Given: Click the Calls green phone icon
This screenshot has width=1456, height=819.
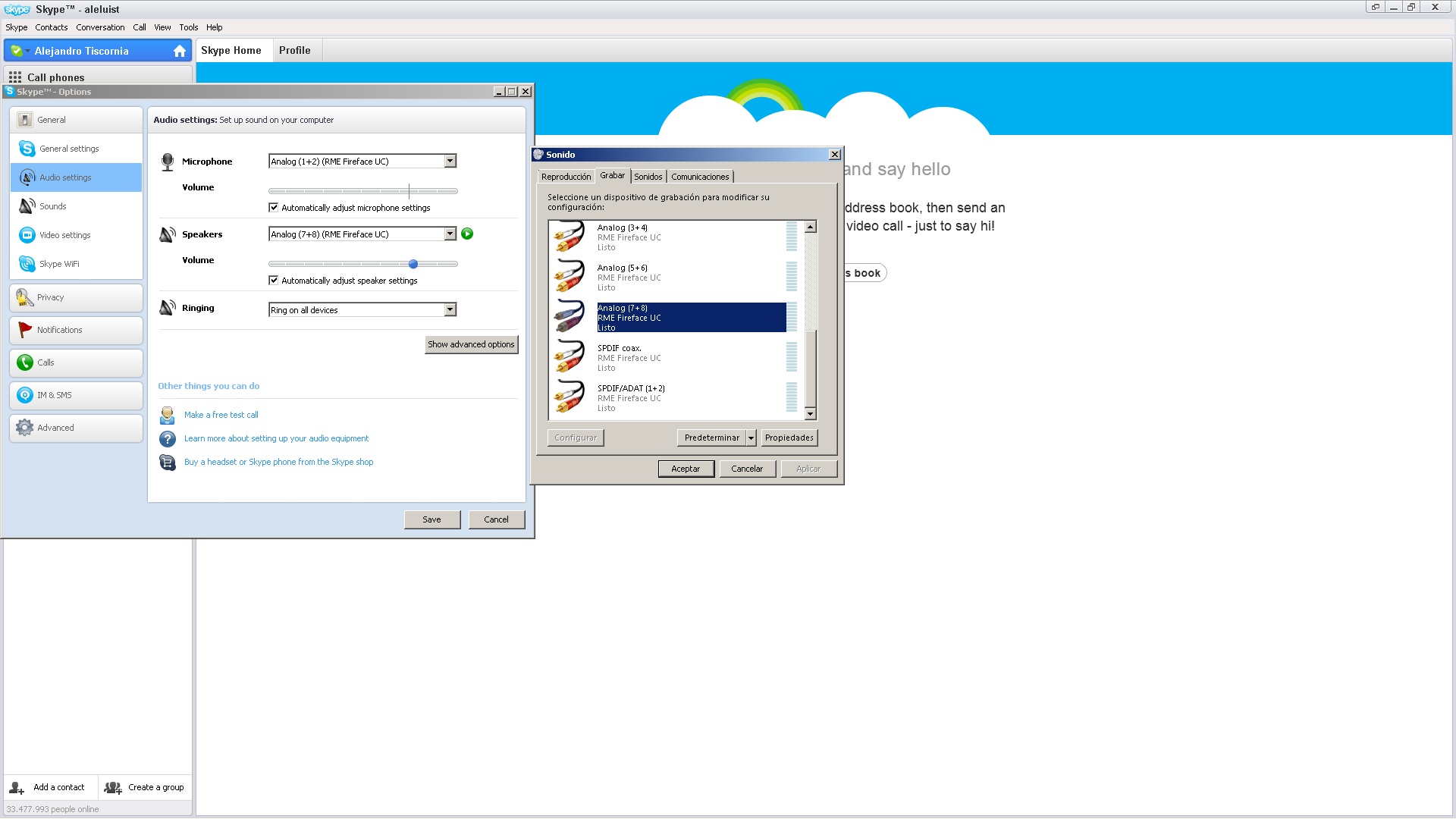Looking at the screenshot, I should point(25,362).
